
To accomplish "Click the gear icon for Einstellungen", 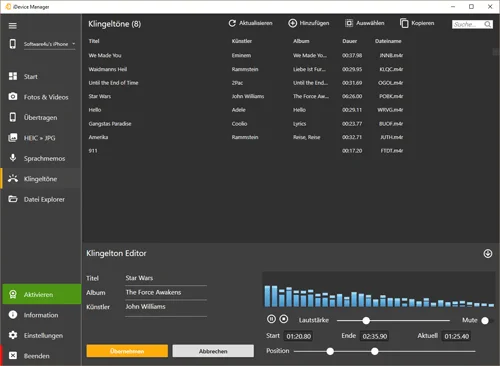I will click(13, 335).
